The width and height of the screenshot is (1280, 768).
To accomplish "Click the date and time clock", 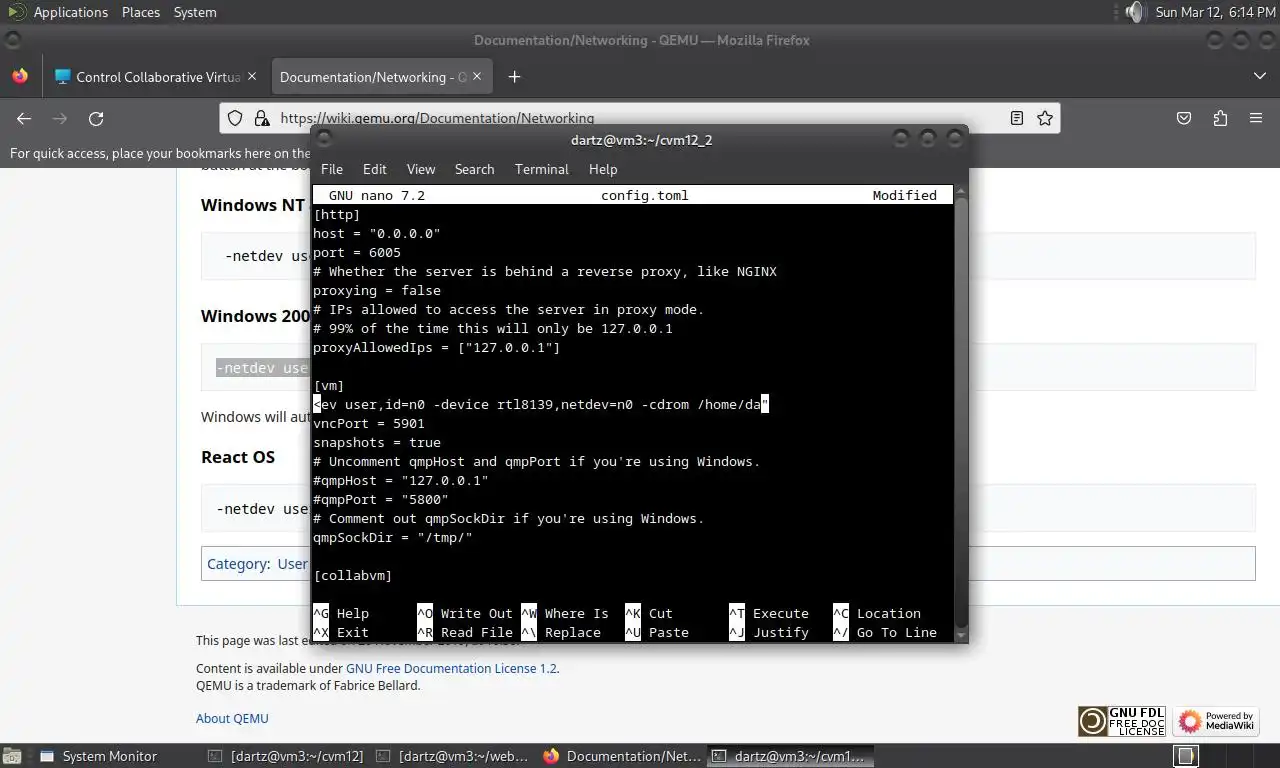I will pyautogui.click(x=1213, y=12).
